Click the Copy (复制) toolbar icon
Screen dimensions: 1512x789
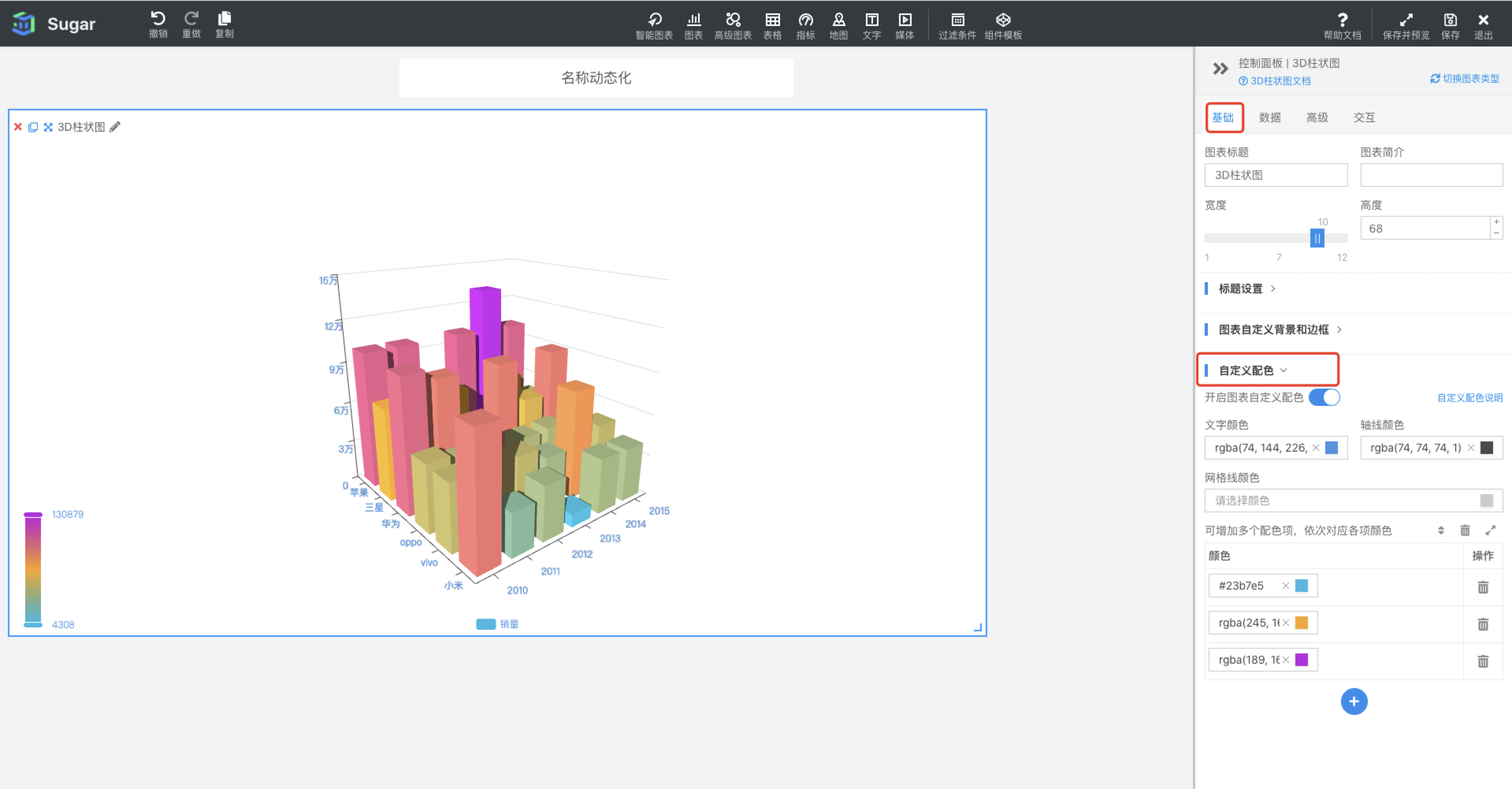tap(224, 24)
